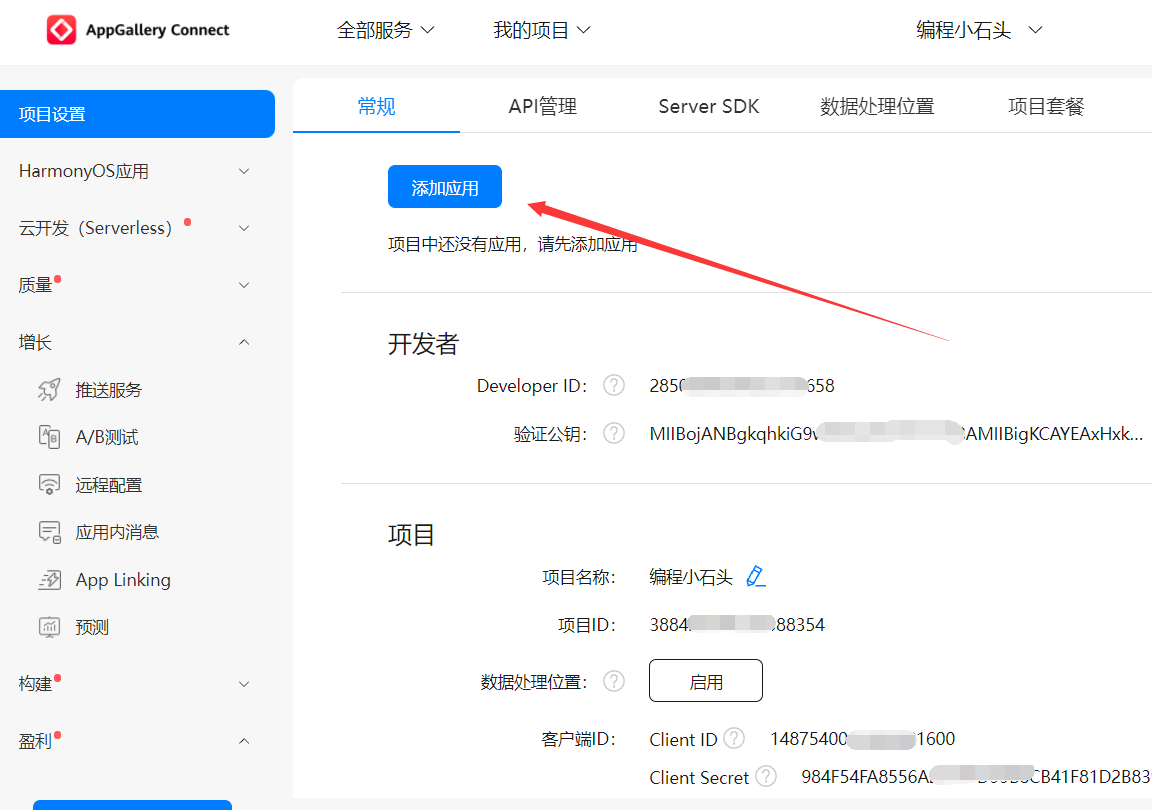Click the Client ID value ending 1600
Screen dimensions: 1152x810
point(863,739)
